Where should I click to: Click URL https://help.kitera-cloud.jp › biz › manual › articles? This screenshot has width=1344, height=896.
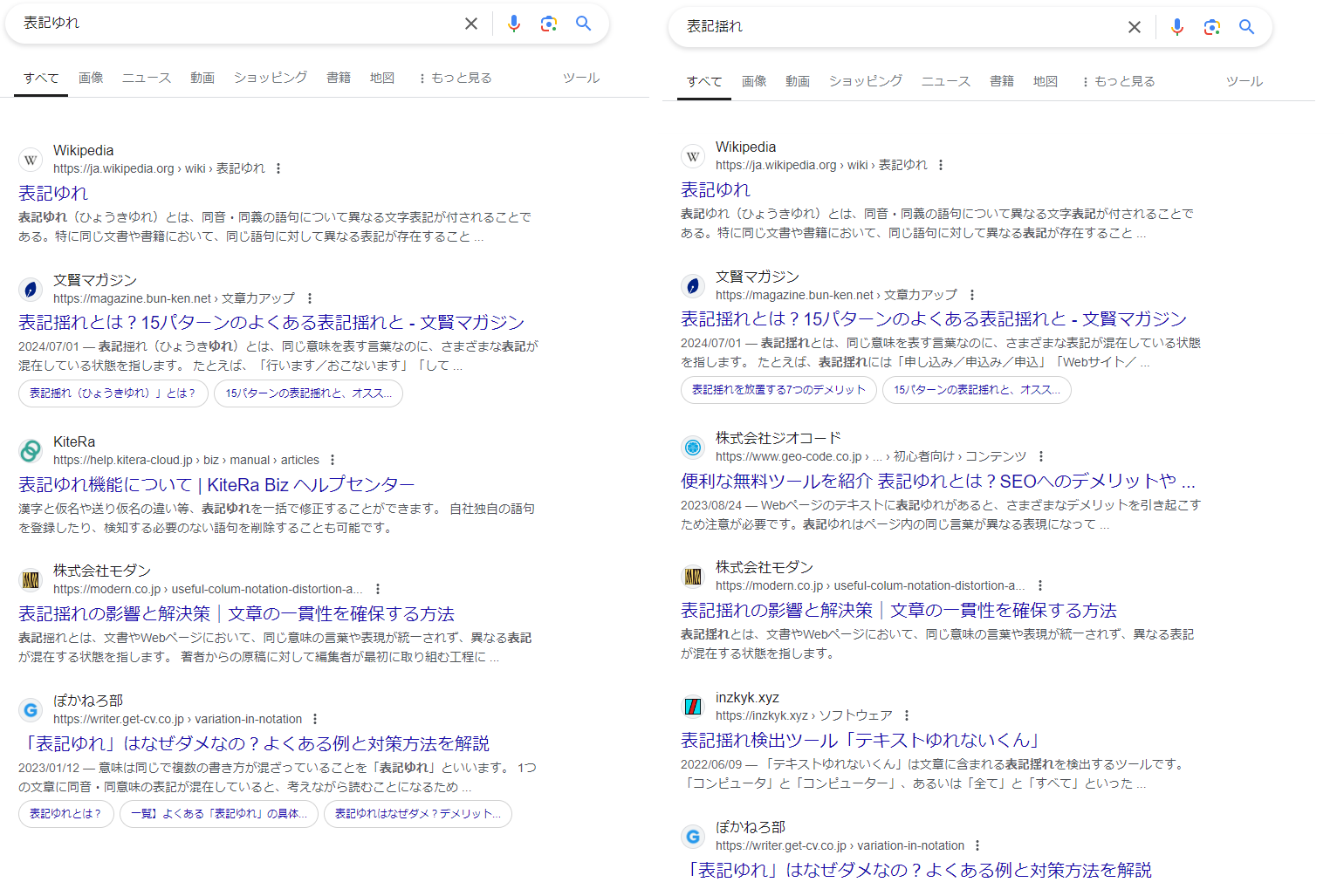pyautogui.click(x=186, y=460)
